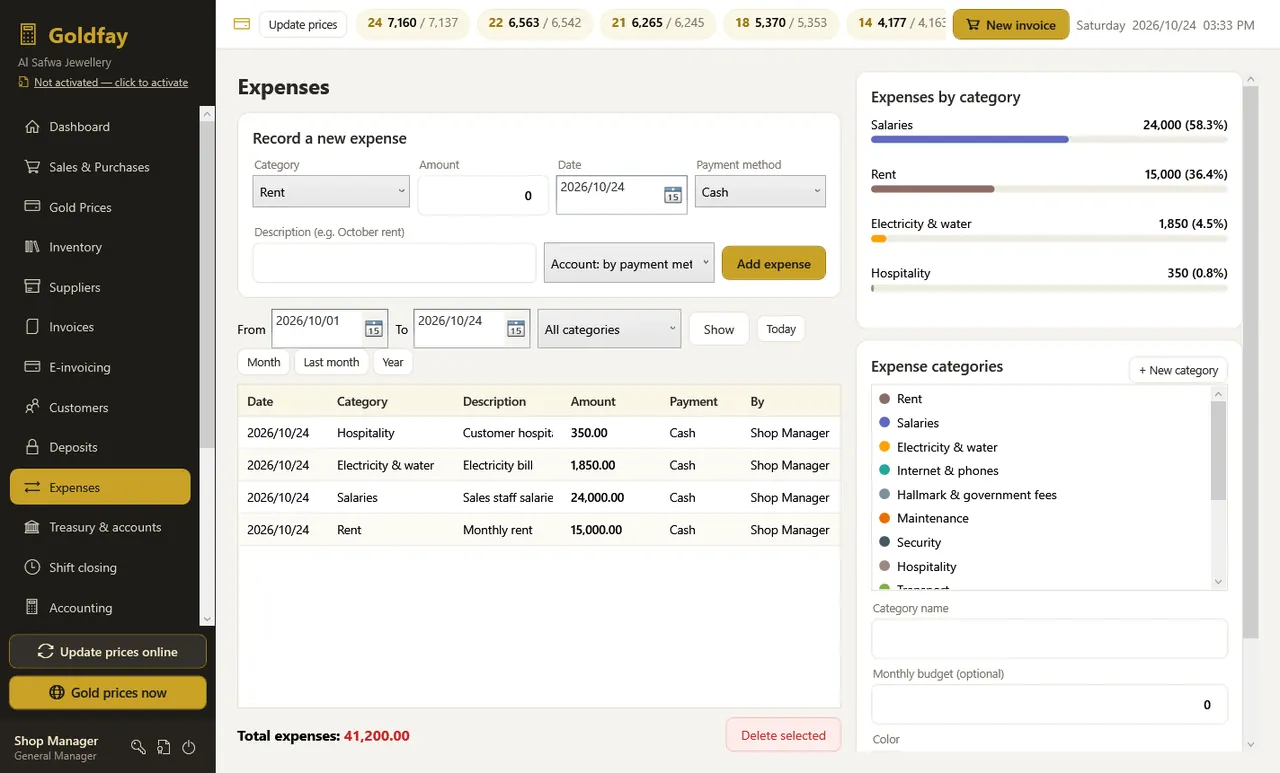
Task: Filter expenses by Last month
Action: (x=331, y=362)
